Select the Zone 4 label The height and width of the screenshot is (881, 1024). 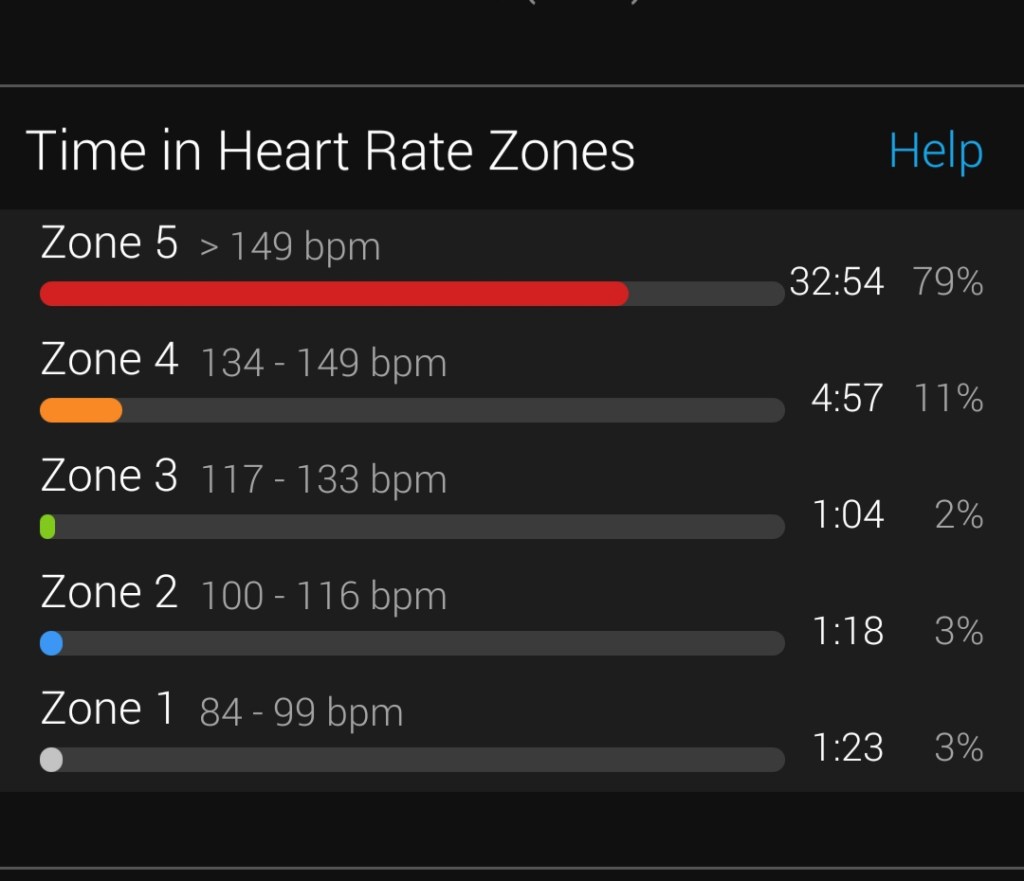point(109,360)
